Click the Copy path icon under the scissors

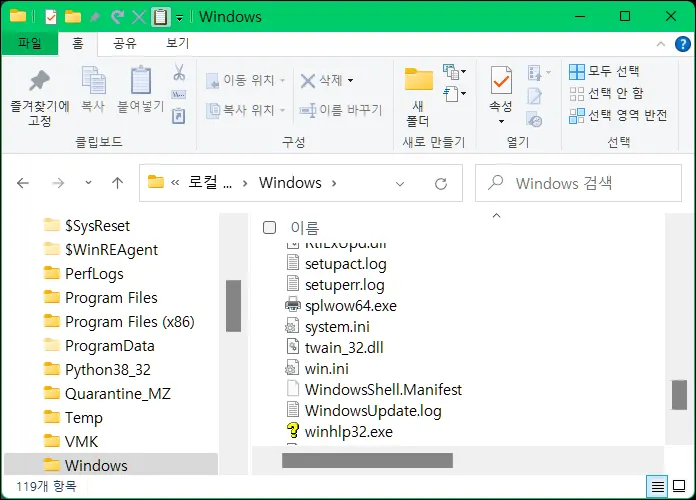[x=179, y=95]
